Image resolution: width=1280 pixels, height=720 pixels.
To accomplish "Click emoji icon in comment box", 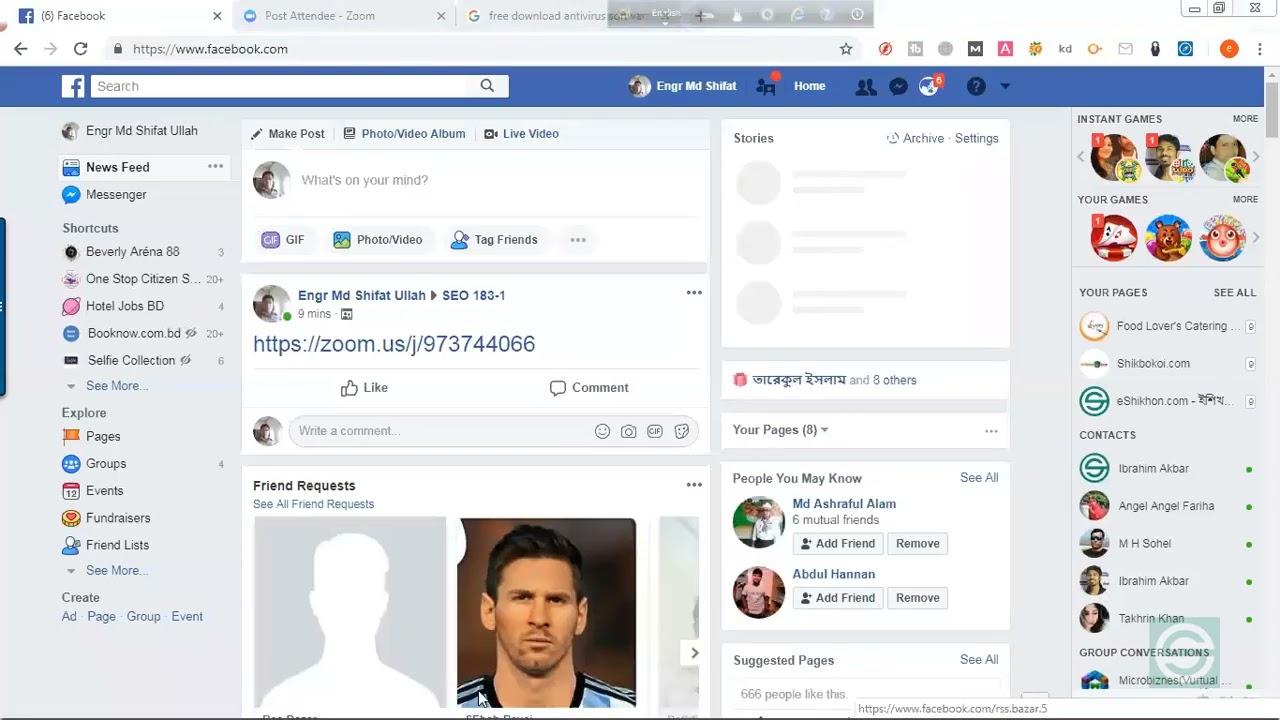I will (x=602, y=431).
